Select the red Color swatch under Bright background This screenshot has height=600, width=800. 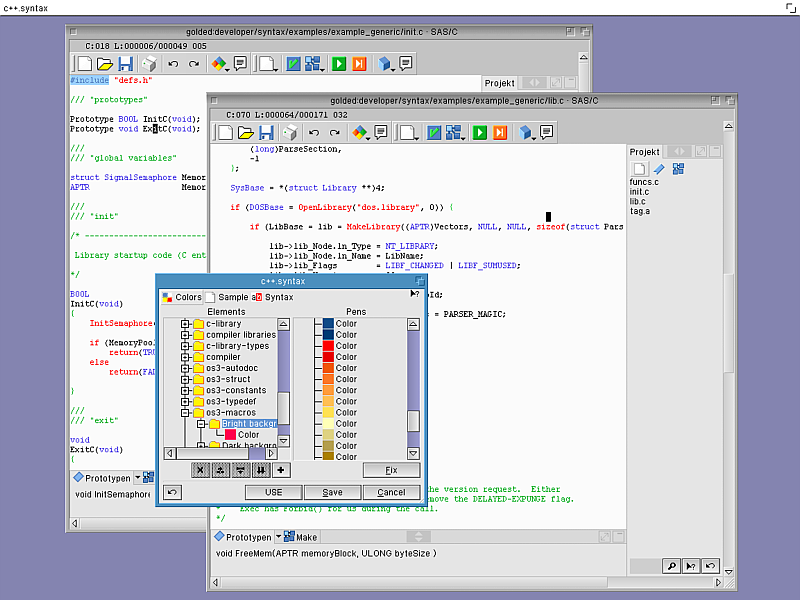[x=230, y=435]
